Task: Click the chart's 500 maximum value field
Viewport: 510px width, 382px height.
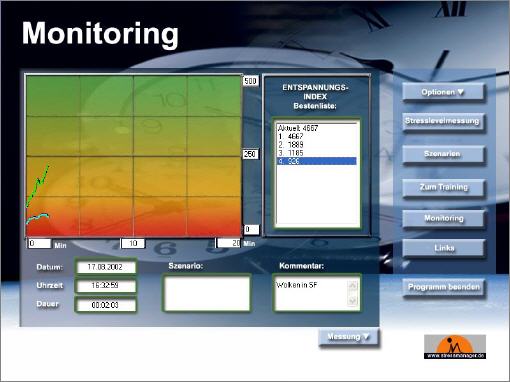Action: tap(250, 81)
